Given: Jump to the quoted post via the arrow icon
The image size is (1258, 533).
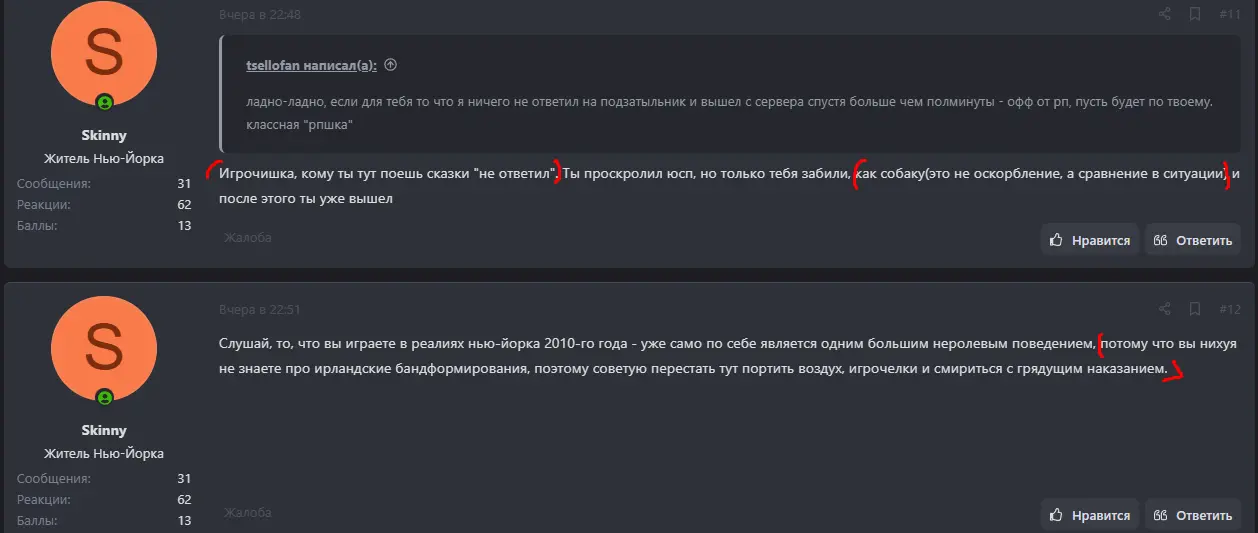Looking at the screenshot, I should tap(390, 65).
